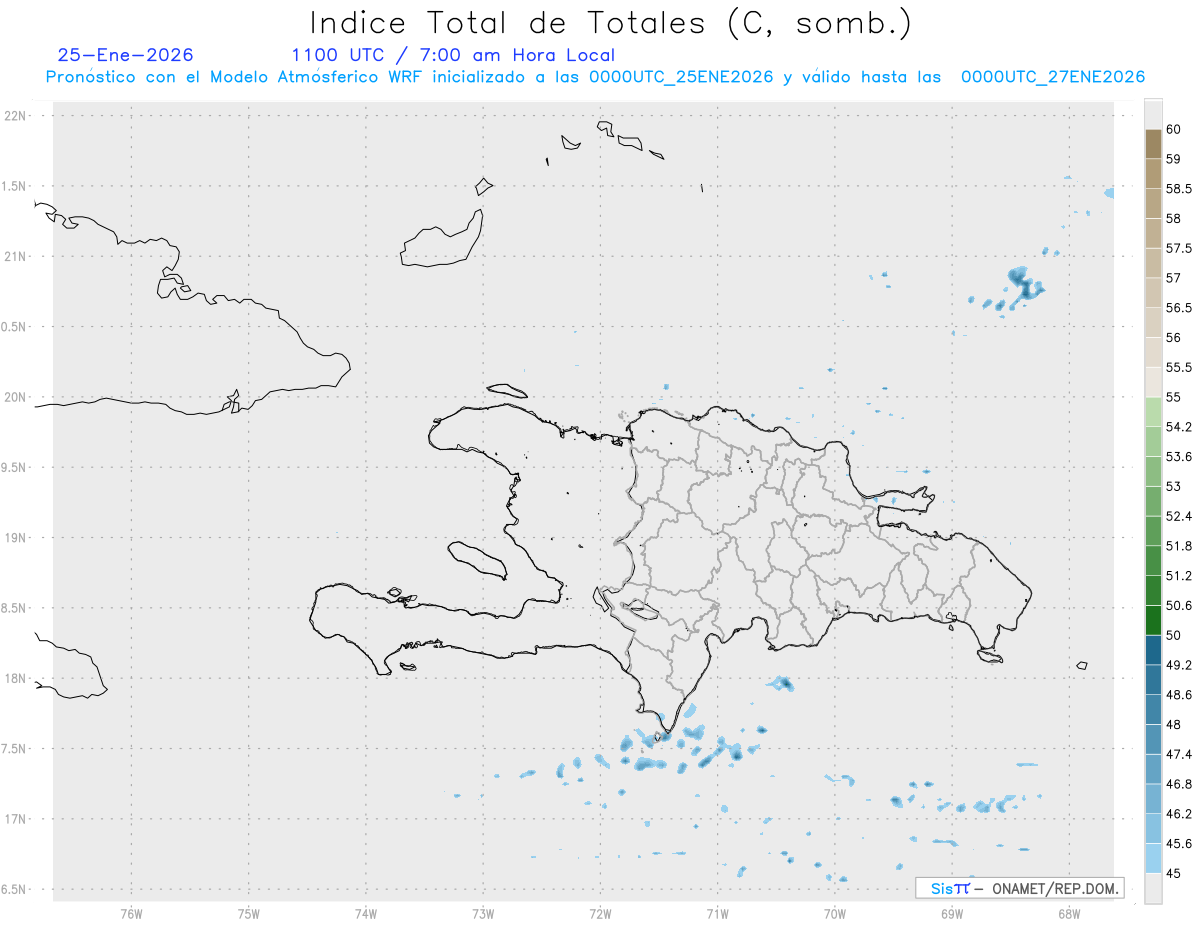Click the colorbar label "57.5"
The width and height of the screenshot is (1200, 927).
coord(1179,248)
